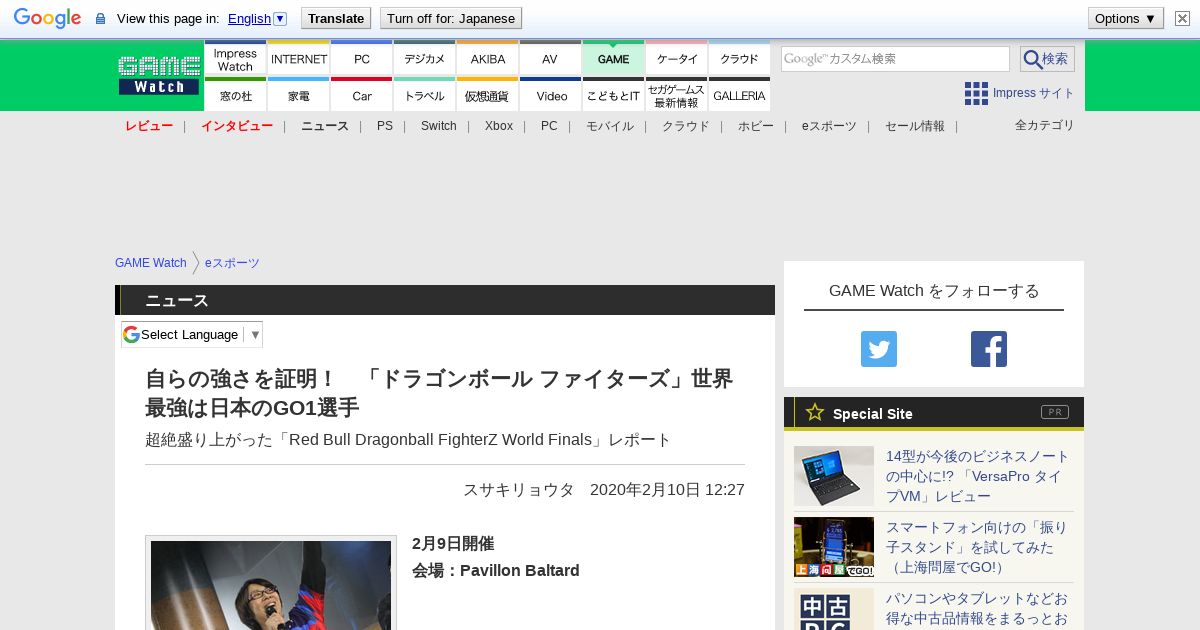Click the PR badge in Special Site
The height and width of the screenshot is (630, 1200).
[1054, 412]
